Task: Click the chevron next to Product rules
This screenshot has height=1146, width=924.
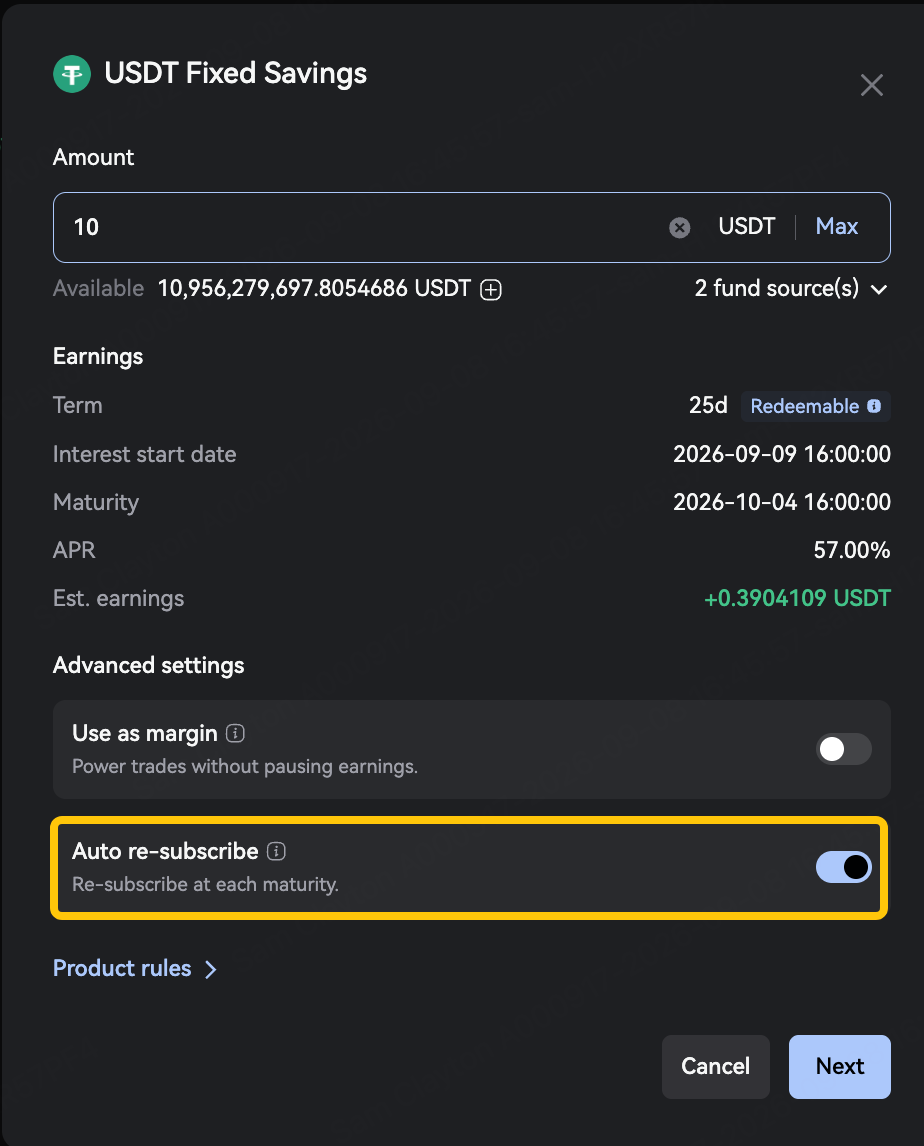Action: (211, 969)
